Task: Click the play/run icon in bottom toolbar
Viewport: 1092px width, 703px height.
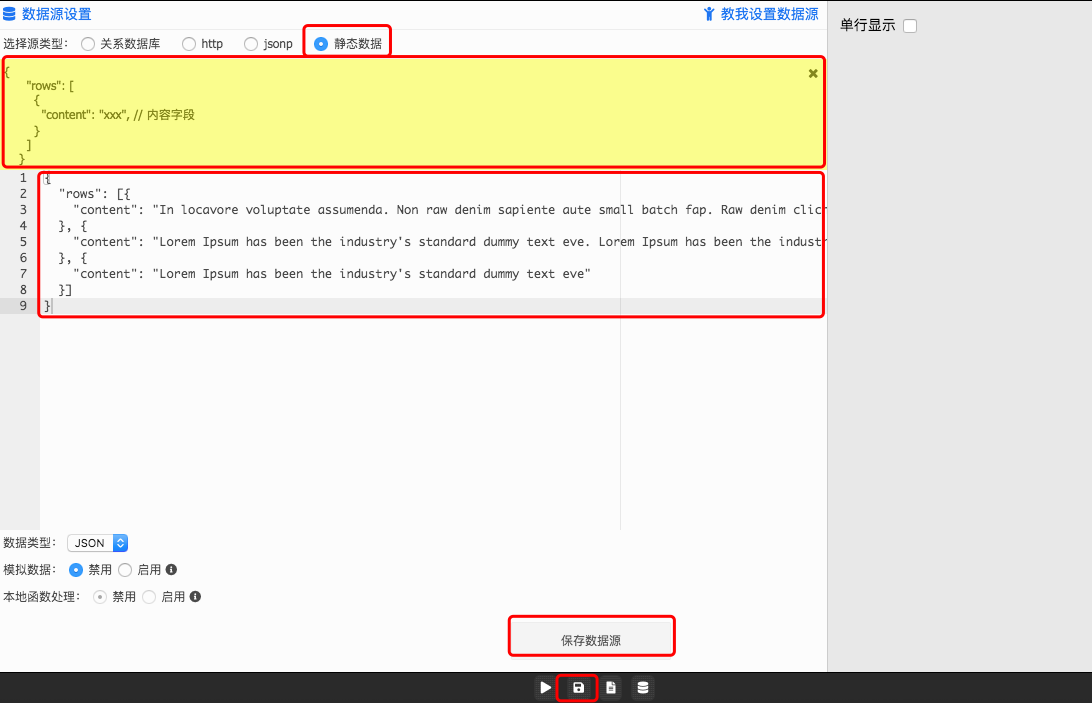Action: tap(545, 688)
